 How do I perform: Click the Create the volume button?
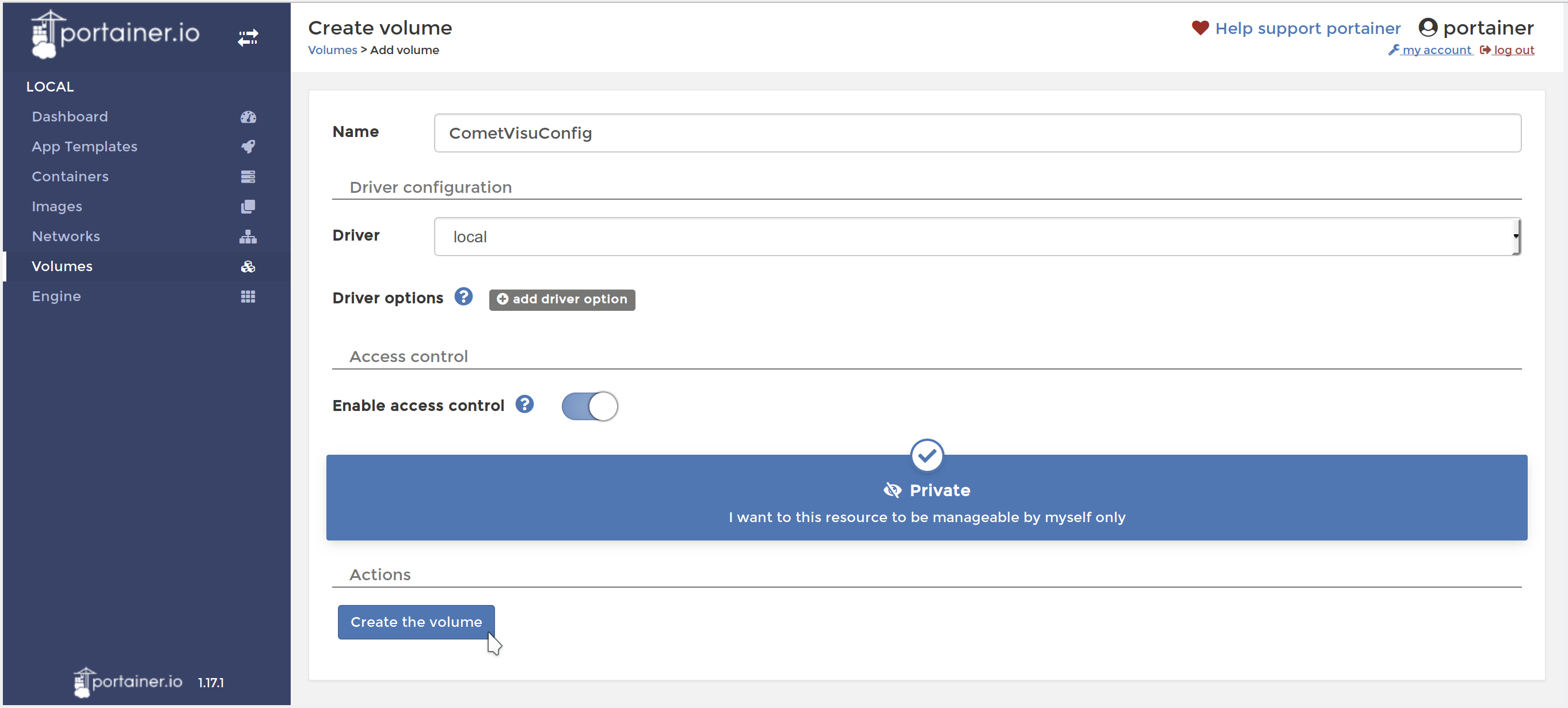pos(416,622)
